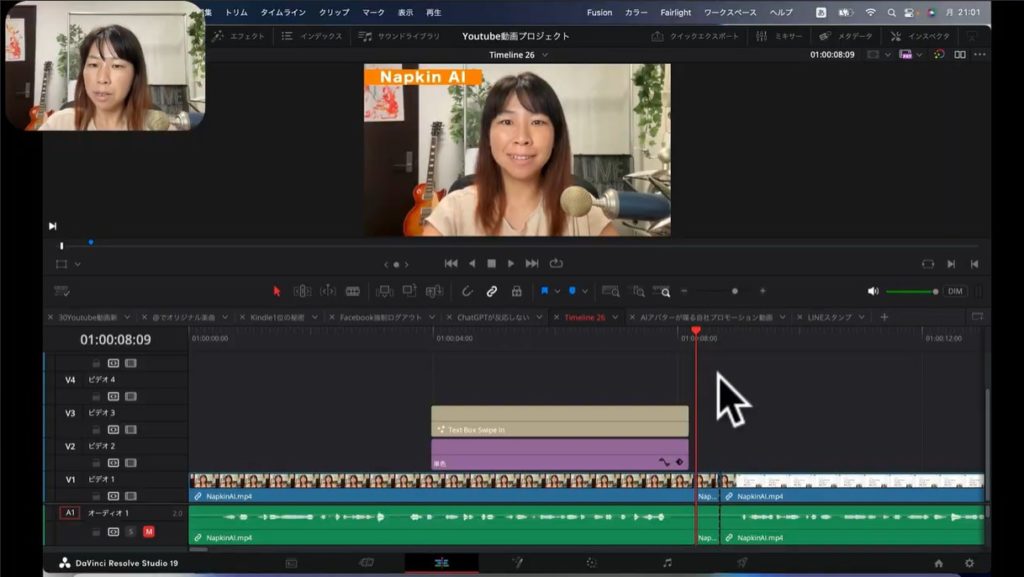Switch to the Kindle1位の秘密 timeline tab

tap(279, 317)
